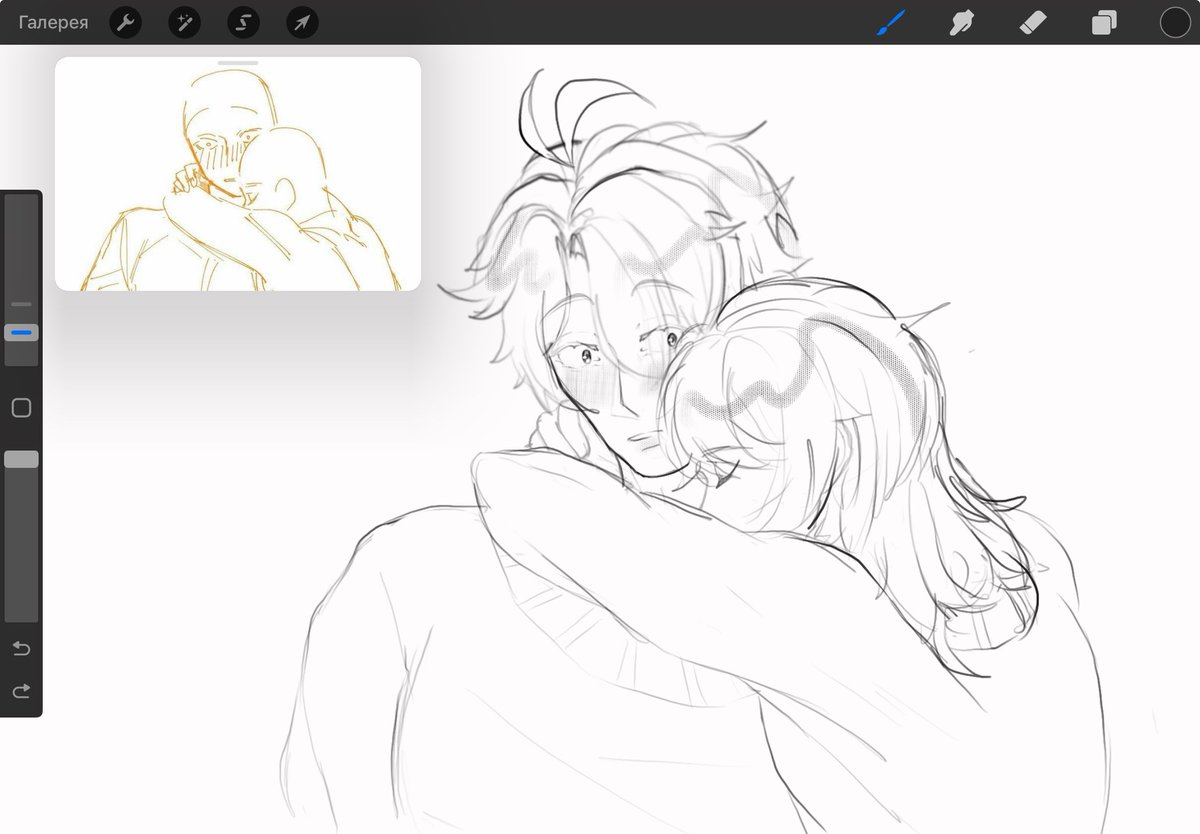Open the Галерея gallery
The width and height of the screenshot is (1200, 834).
(x=53, y=22)
